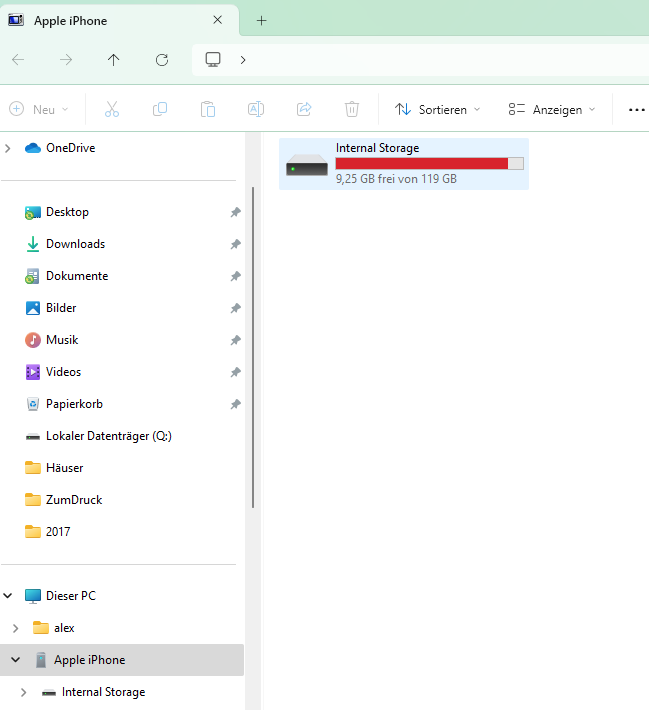Unpin Bilder using its pin icon

pyautogui.click(x=235, y=308)
